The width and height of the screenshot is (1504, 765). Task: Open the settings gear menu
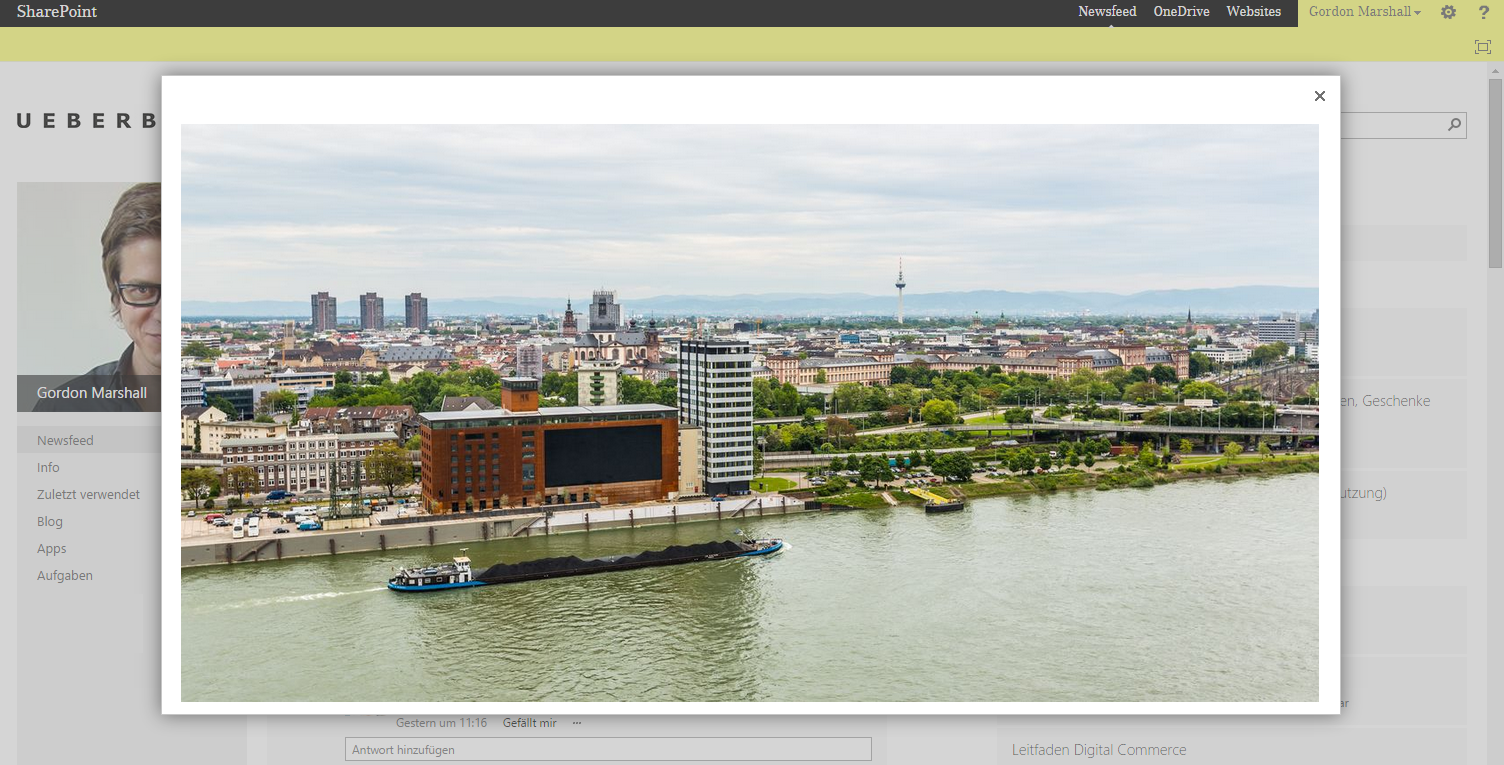click(x=1448, y=12)
